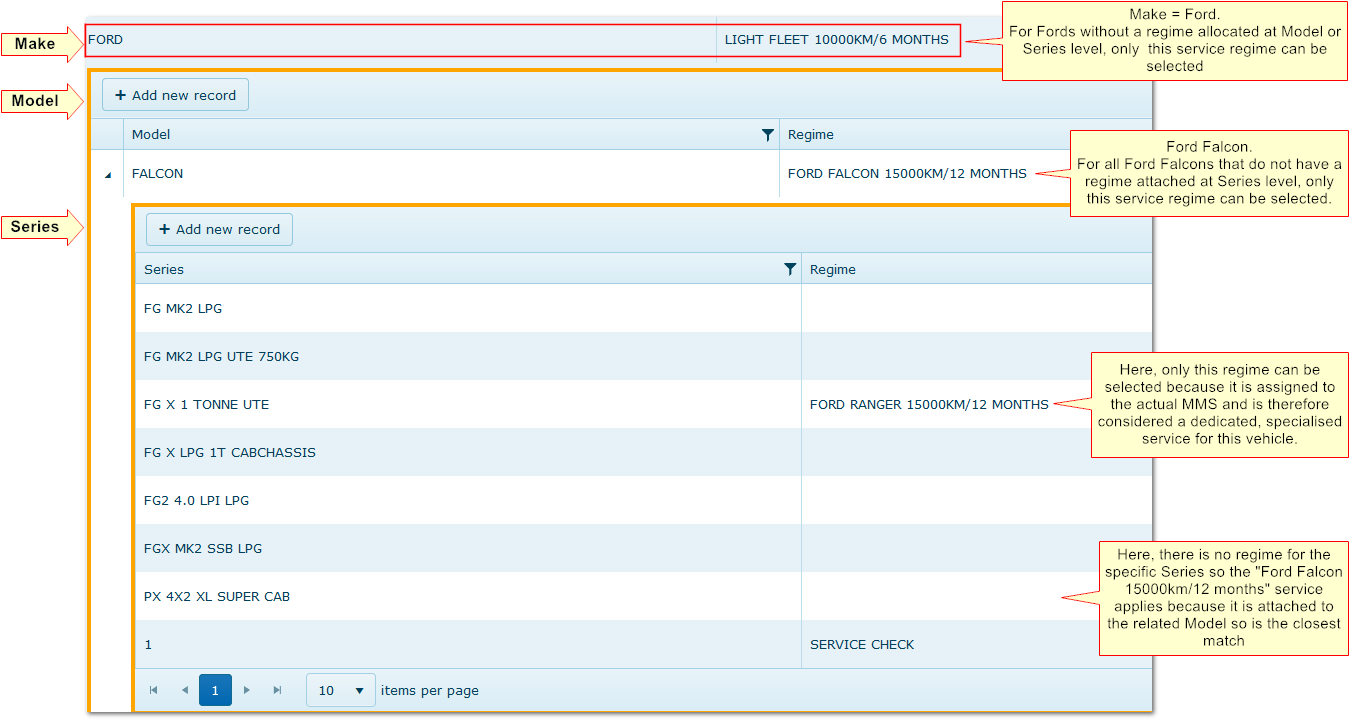Click the Series column filter icon
Image resolution: width=1350 pixels, height=722 pixels.
coord(790,269)
